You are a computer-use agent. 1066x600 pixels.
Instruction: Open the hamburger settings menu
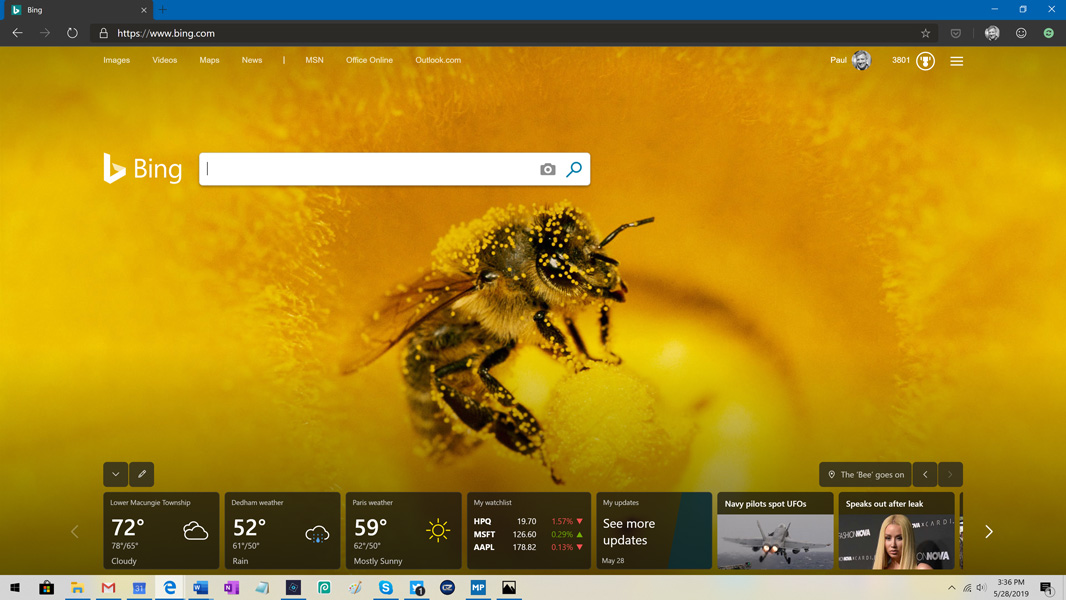coord(956,61)
